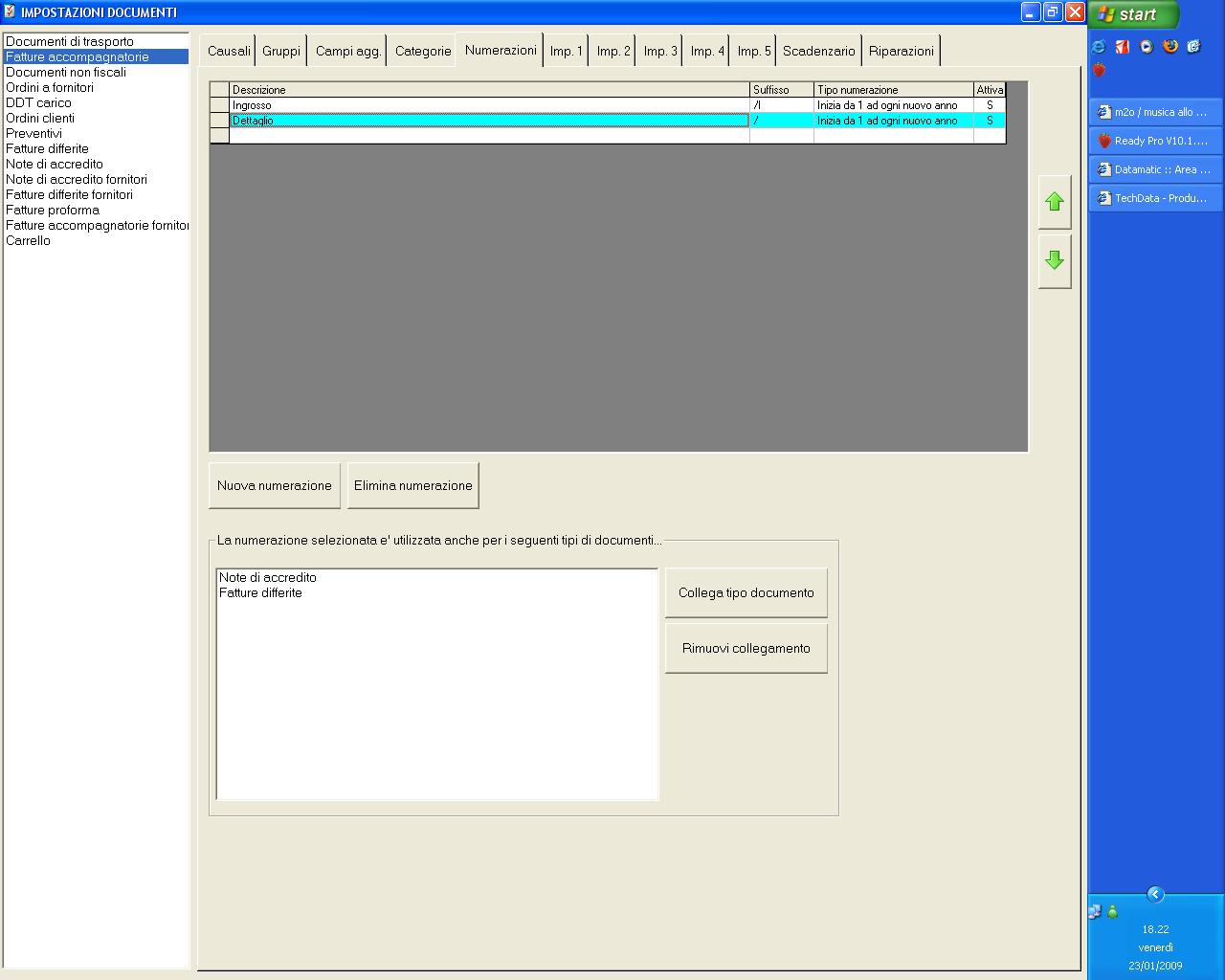This screenshot has width=1225, height=980.
Task: Launch Firefox from the quick launch bar
Action: [x=1169, y=46]
